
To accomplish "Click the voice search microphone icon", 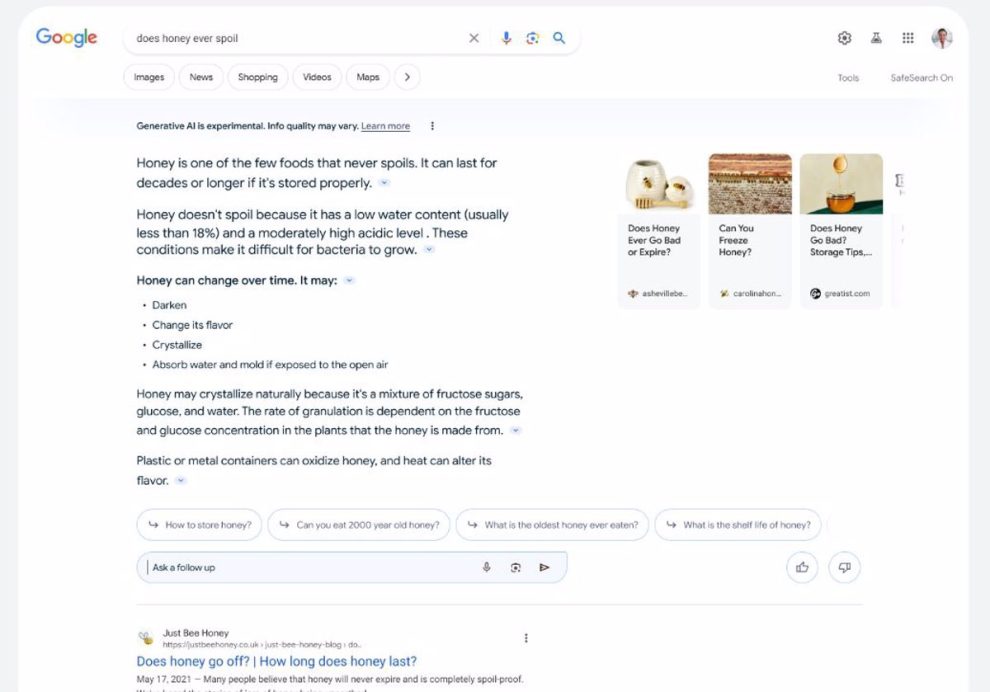I will (x=506, y=38).
